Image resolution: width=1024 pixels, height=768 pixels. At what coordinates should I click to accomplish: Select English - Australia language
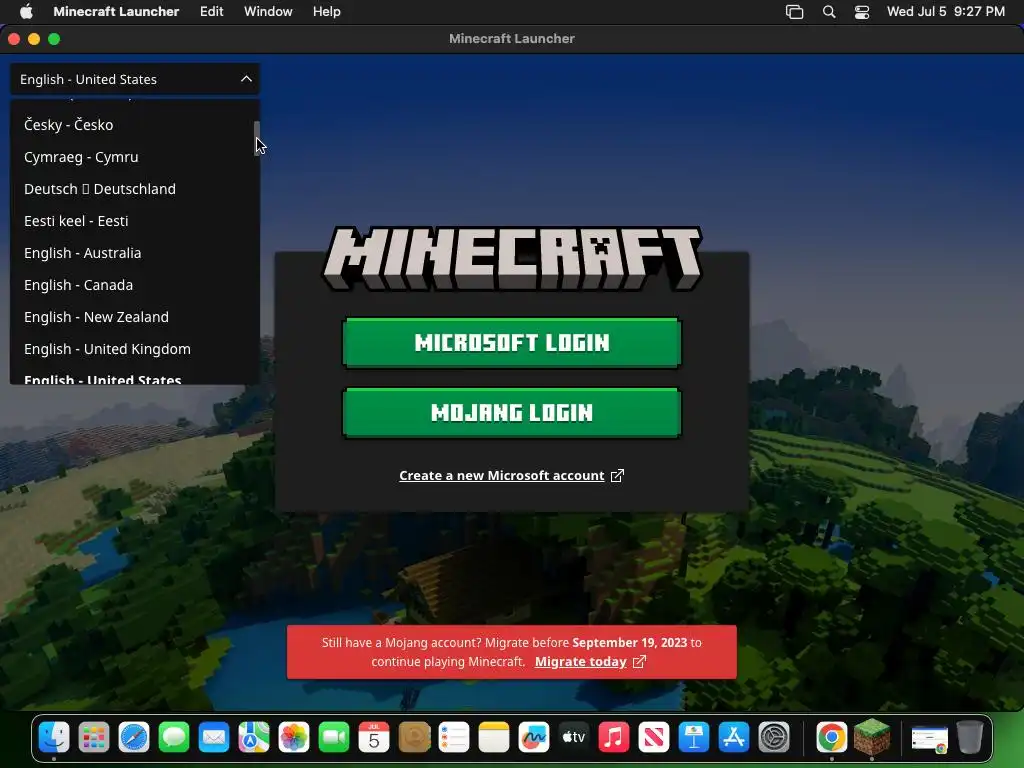pos(132,253)
